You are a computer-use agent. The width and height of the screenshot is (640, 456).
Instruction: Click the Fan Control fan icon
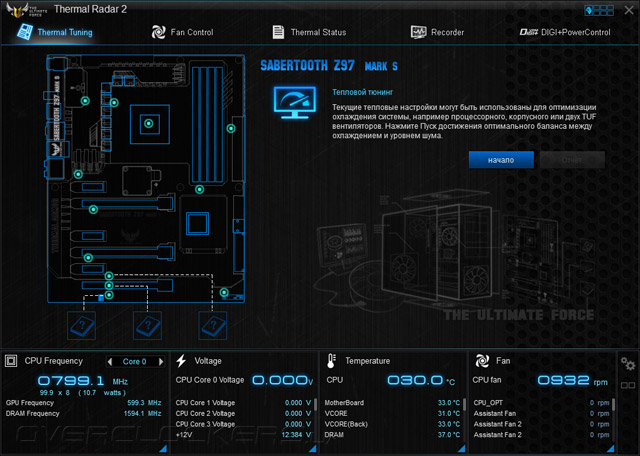pyautogui.click(x=158, y=32)
